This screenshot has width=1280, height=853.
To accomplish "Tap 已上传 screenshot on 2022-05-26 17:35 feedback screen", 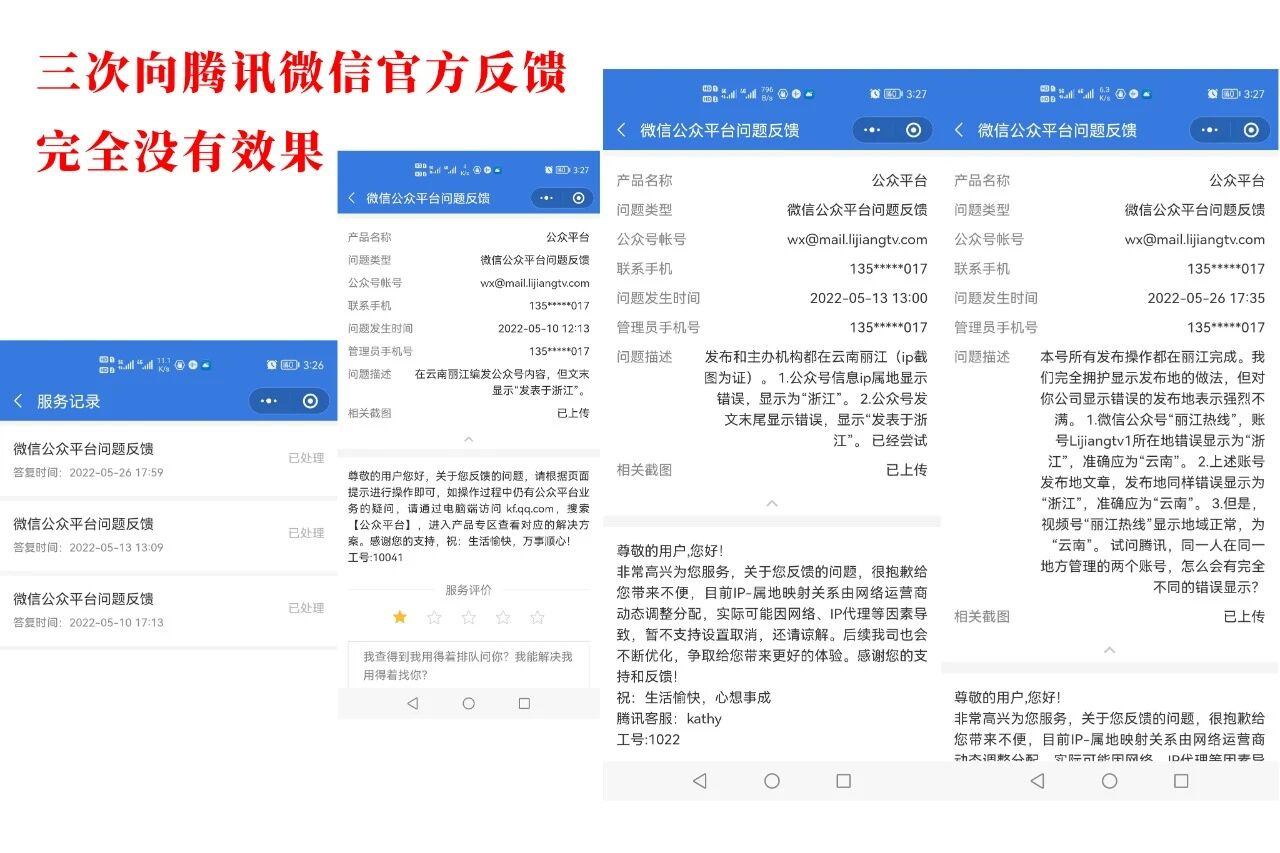I will (1244, 616).
